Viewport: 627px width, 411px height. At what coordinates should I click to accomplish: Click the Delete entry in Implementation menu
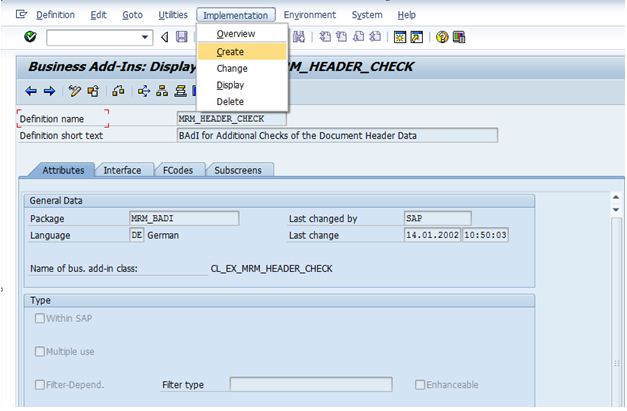pyautogui.click(x=230, y=101)
